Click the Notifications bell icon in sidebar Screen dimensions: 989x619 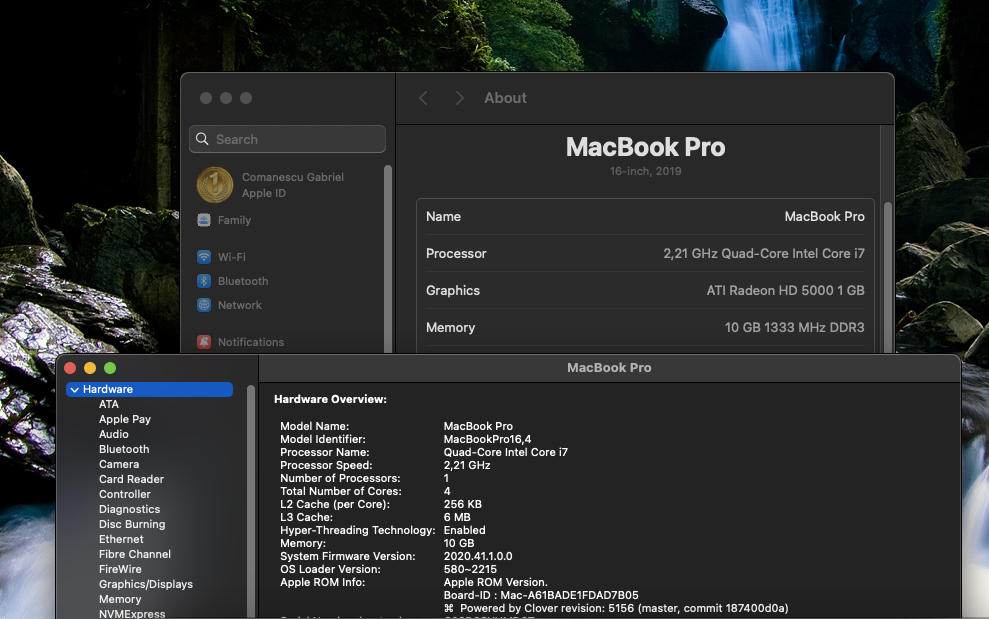204,341
